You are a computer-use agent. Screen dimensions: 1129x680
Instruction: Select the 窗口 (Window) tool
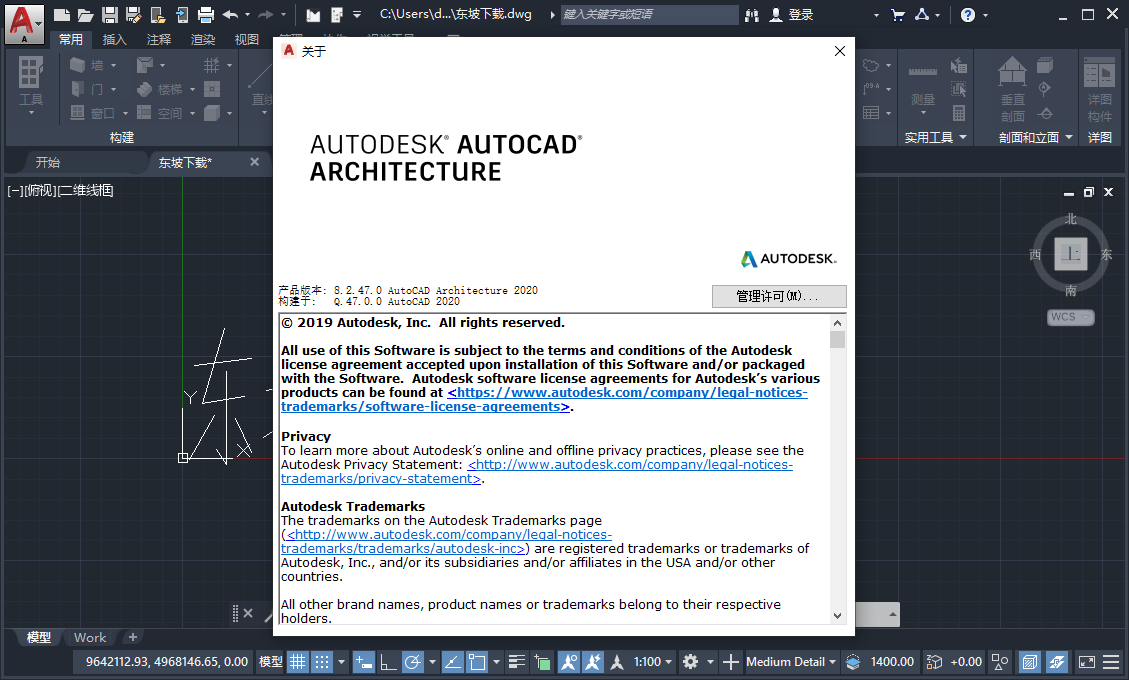(x=86, y=111)
